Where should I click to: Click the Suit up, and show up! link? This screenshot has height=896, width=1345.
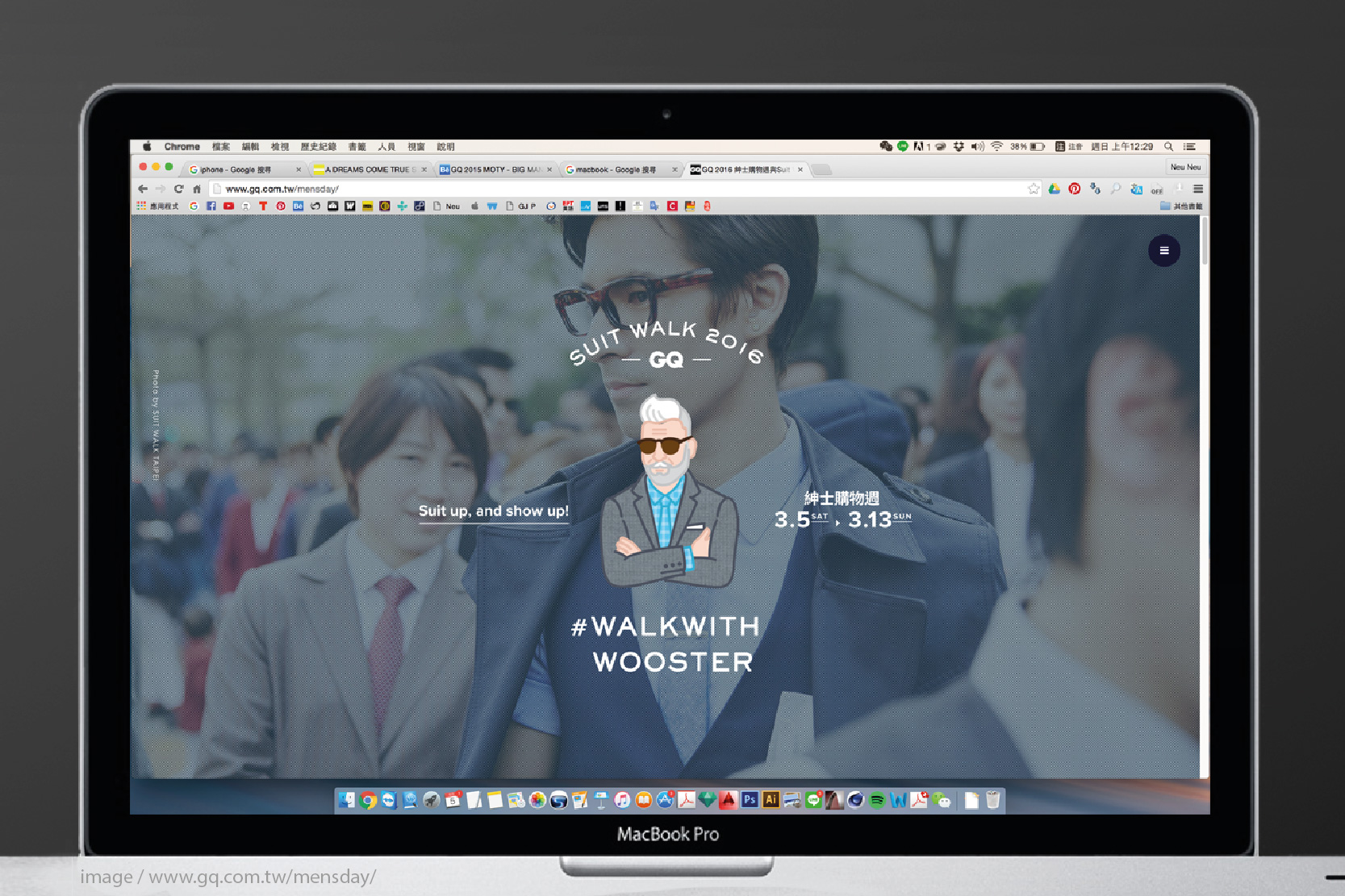(494, 511)
